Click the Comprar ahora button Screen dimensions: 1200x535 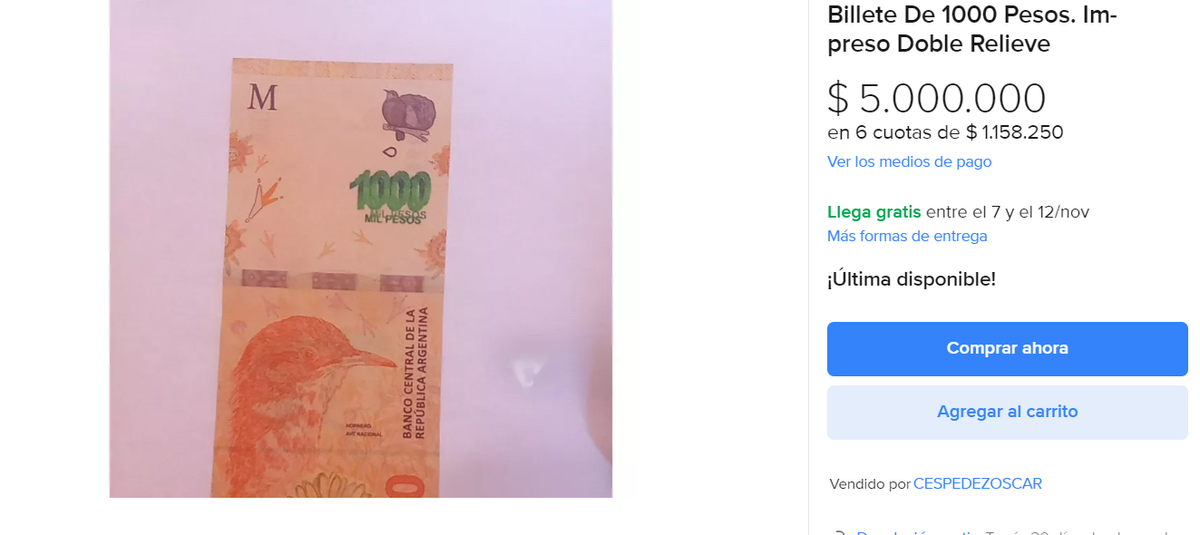[x=1007, y=349]
